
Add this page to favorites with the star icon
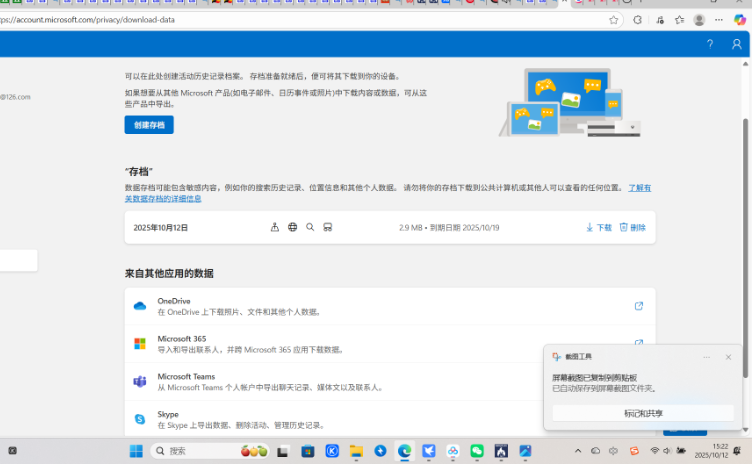(x=613, y=20)
